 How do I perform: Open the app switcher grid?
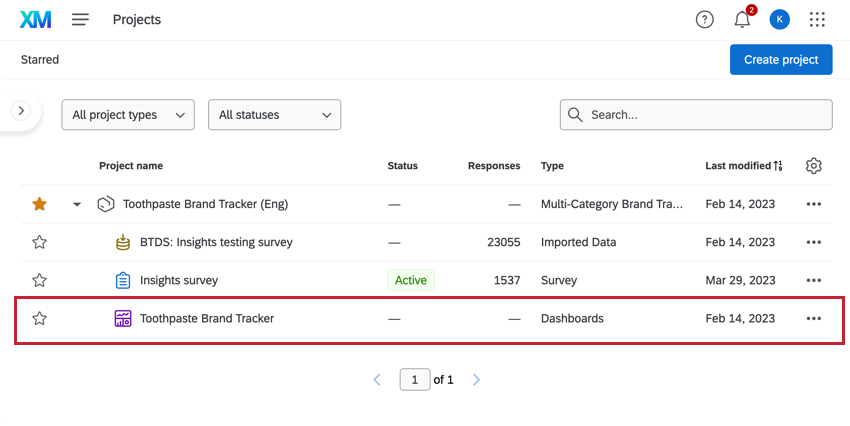817,20
